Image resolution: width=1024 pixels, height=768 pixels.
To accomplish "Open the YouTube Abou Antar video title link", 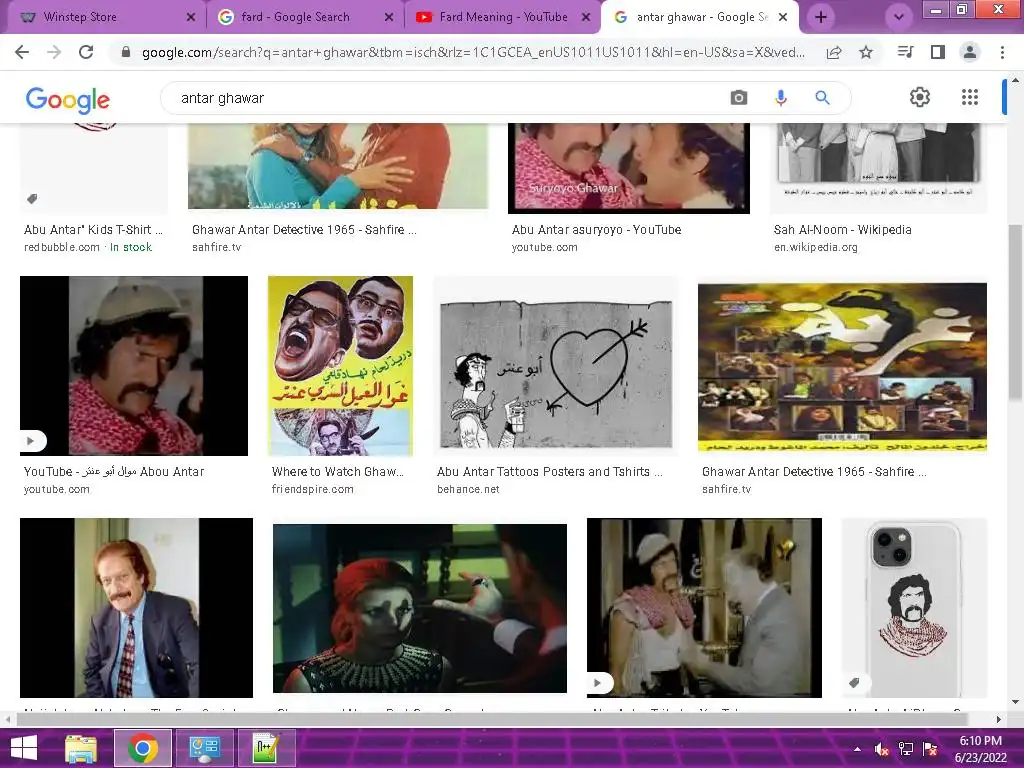I will pos(114,472).
